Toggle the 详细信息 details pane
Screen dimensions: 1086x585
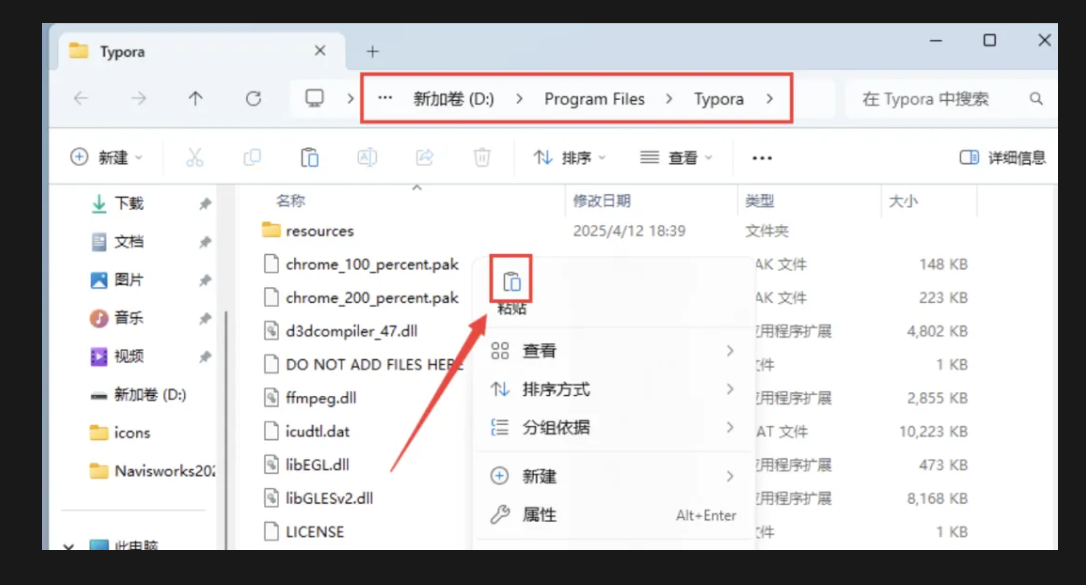point(1002,158)
